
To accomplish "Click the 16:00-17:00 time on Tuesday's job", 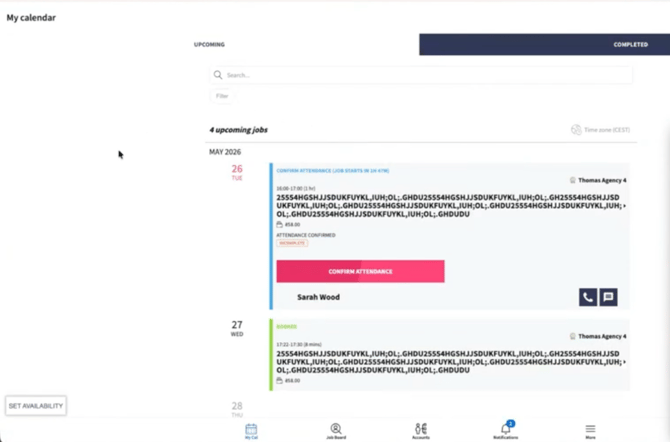I will (296, 189).
